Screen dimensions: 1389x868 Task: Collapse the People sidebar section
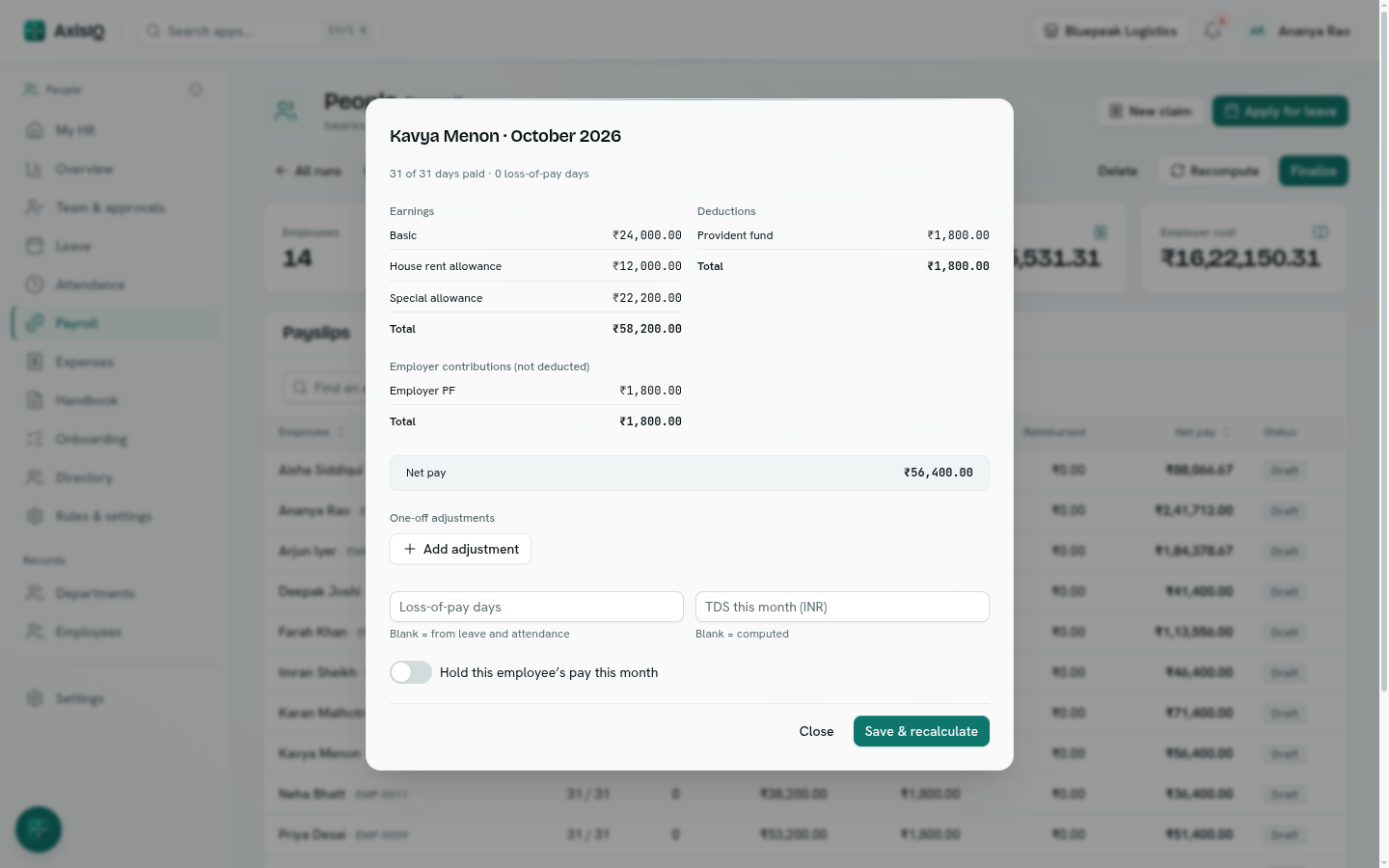click(x=196, y=90)
